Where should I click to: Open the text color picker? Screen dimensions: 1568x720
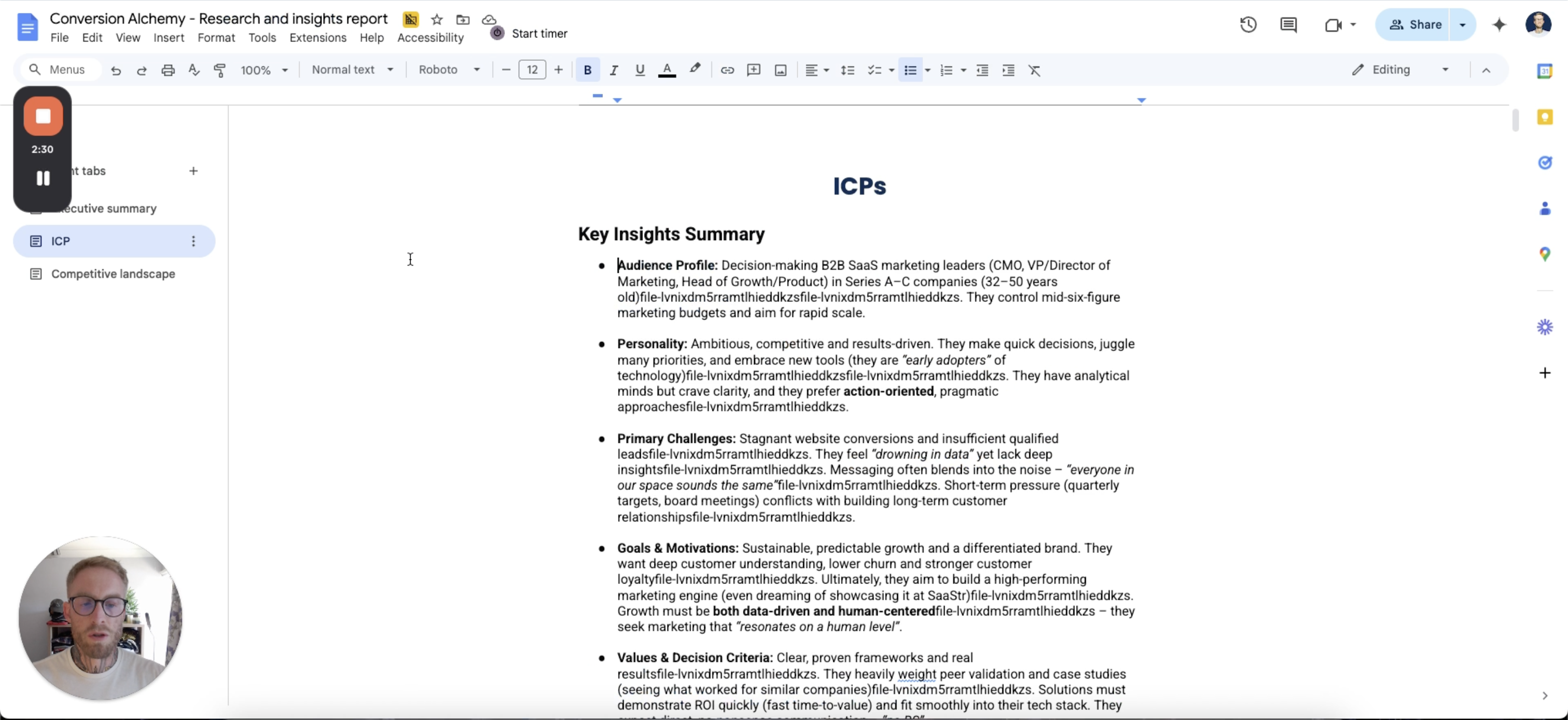[x=667, y=70]
